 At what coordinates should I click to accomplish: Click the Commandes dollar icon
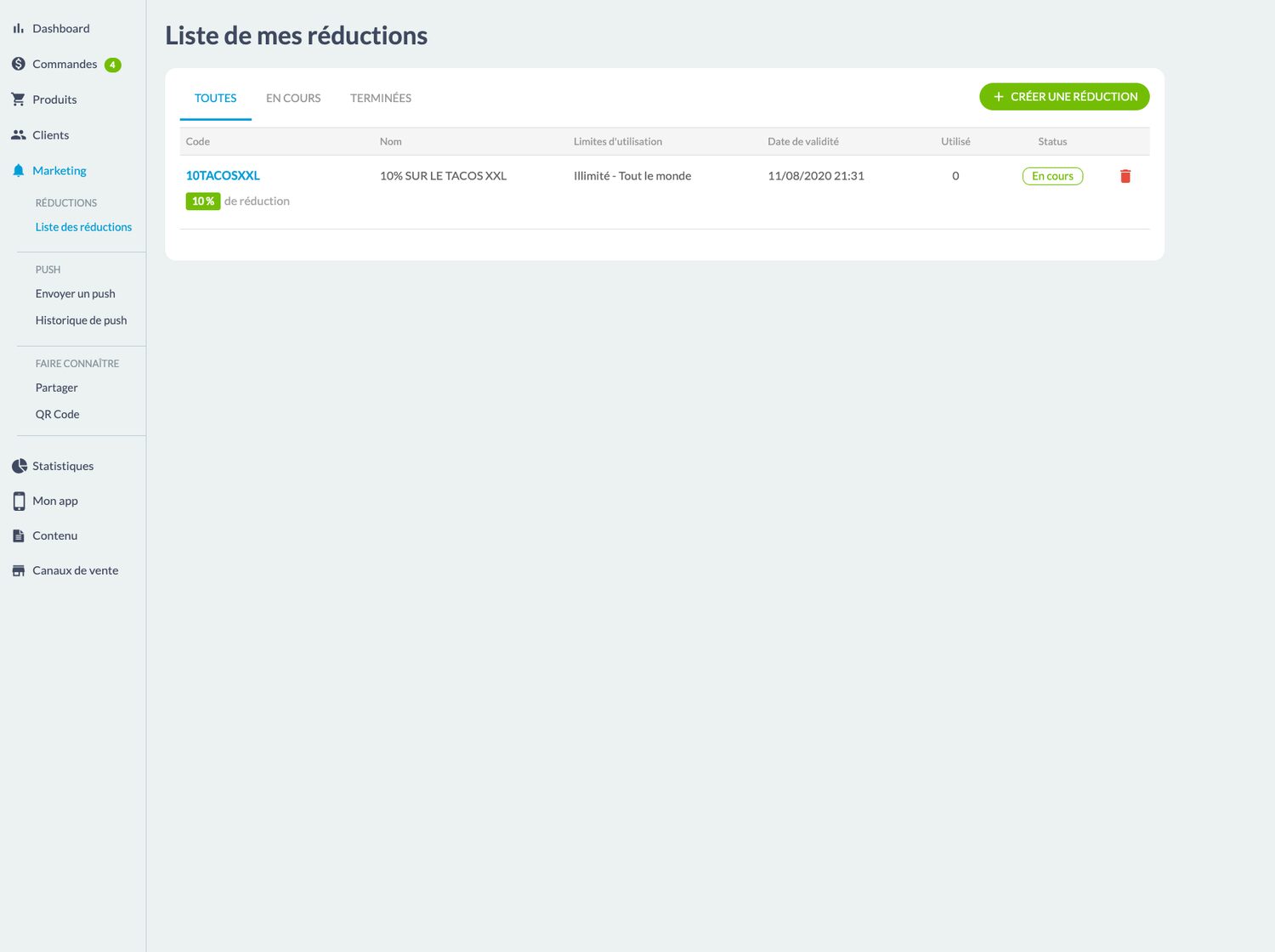tap(18, 64)
